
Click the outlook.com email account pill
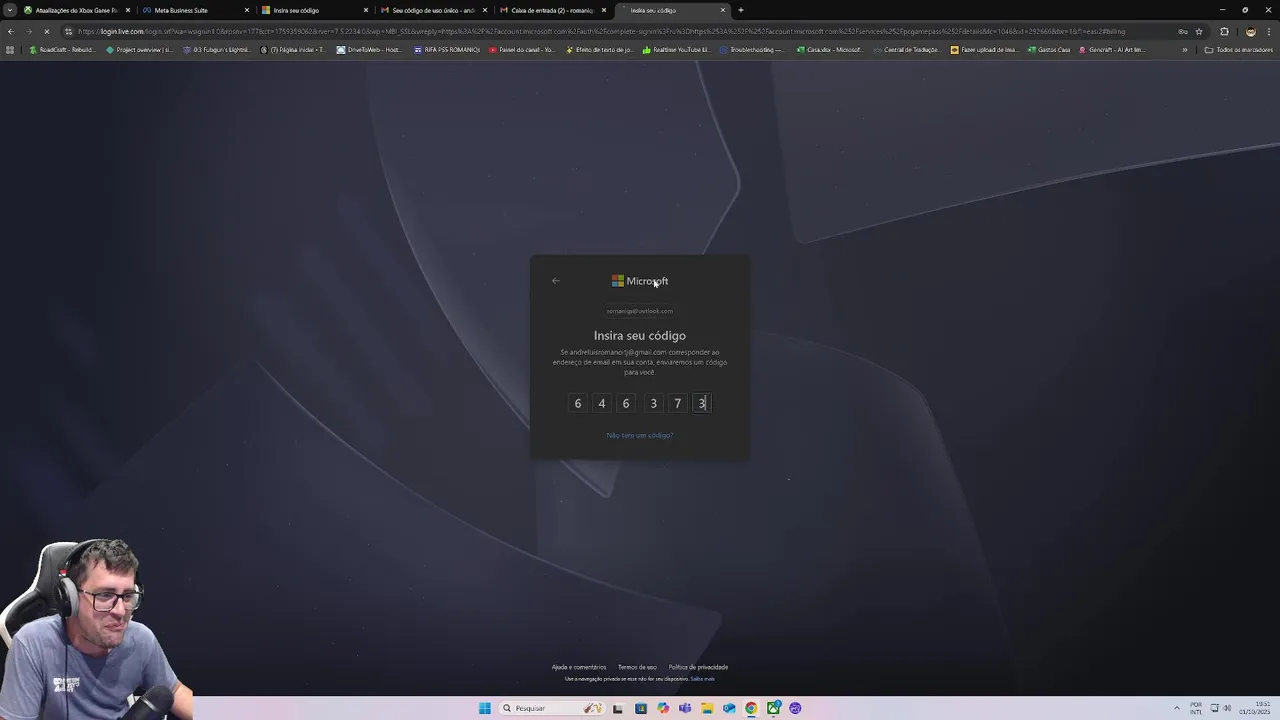(x=640, y=311)
